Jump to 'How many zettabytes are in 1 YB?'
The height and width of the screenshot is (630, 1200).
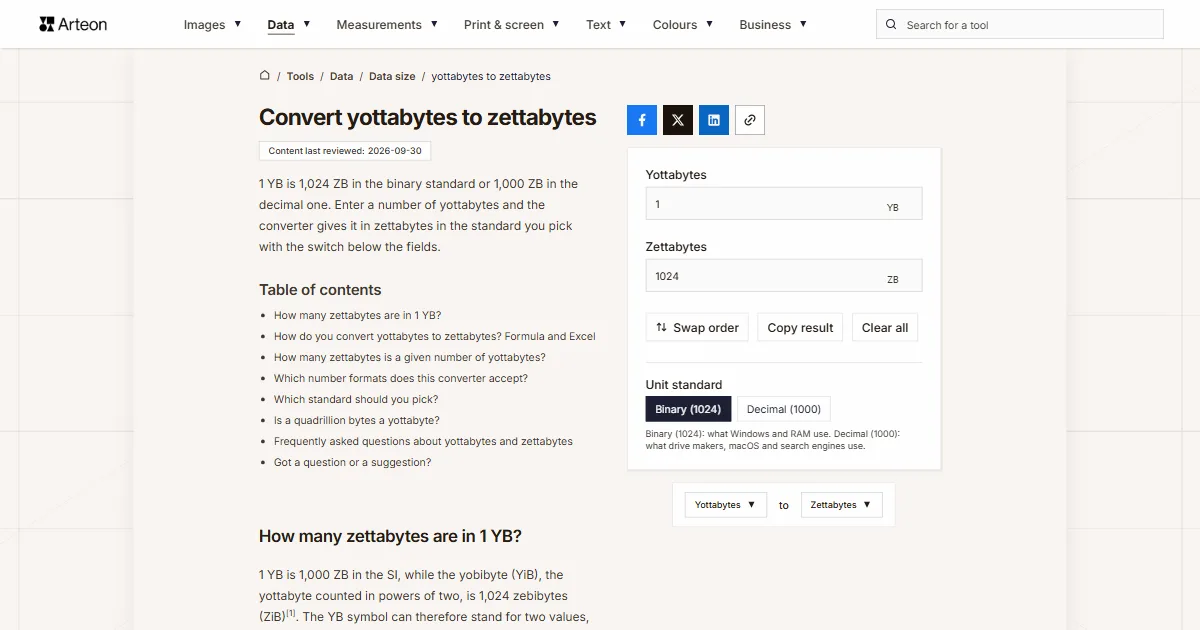click(357, 315)
